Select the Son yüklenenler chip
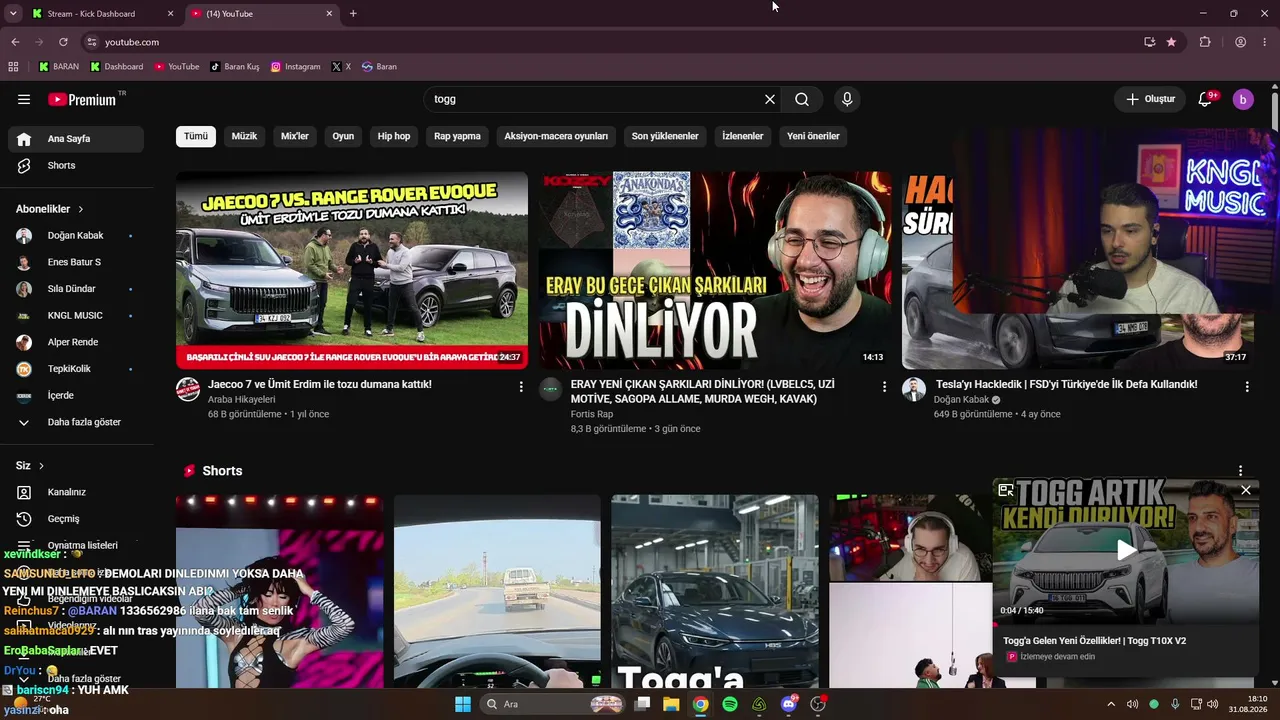Image resolution: width=1280 pixels, height=720 pixels. [665, 136]
